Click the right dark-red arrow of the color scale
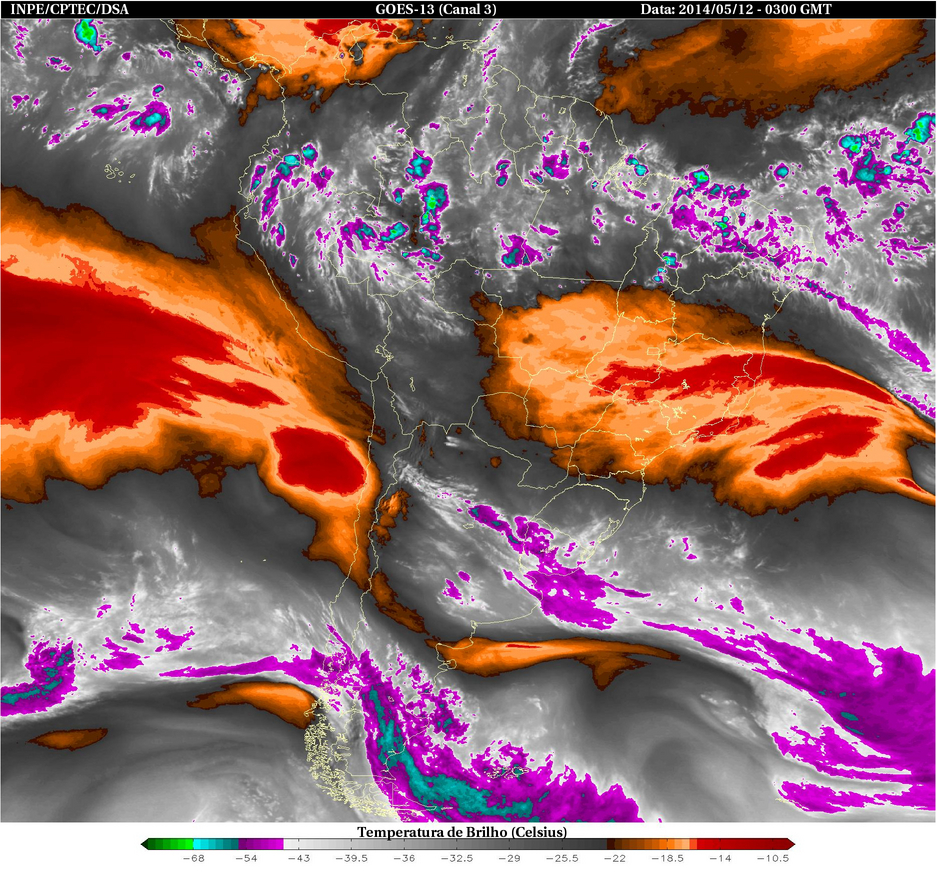The image size is (937, 877). click(x=788, y=845)
